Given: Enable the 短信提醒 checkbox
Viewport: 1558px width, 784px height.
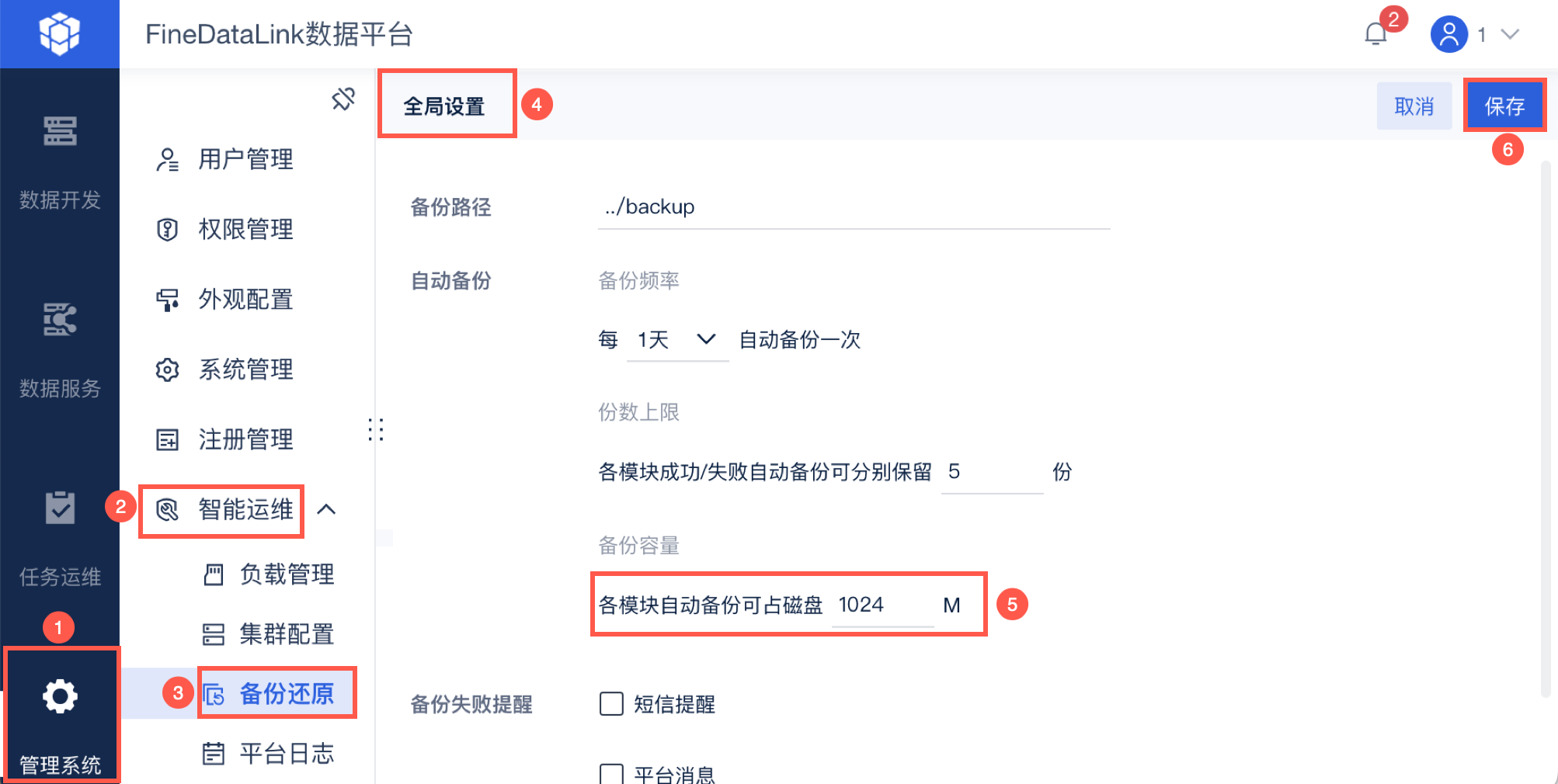Looking at the screenshot, I should click(x=611, y=704).
